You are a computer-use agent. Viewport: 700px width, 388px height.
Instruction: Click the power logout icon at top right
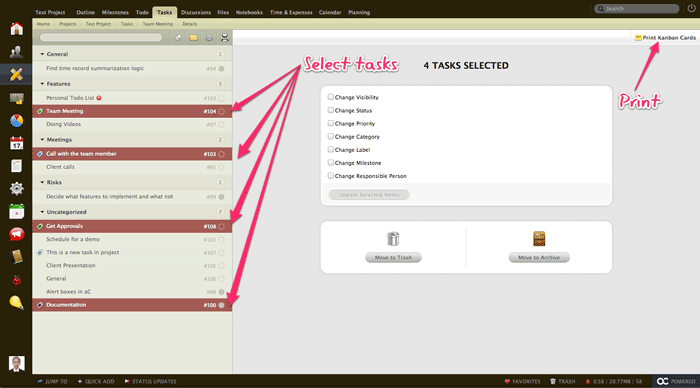691,8
